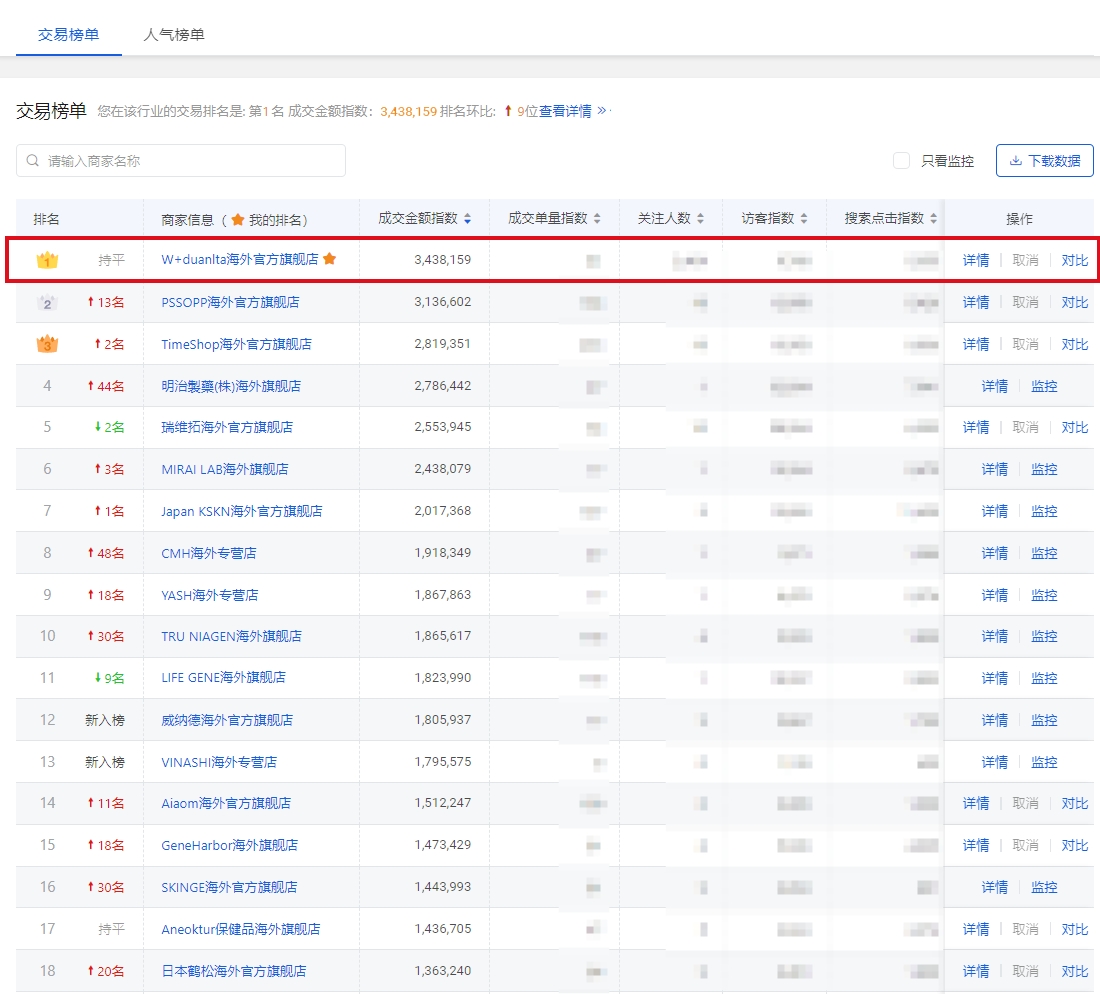Open 日本鹤松海外官方旗舰店 store link

[x=234, y=971]
